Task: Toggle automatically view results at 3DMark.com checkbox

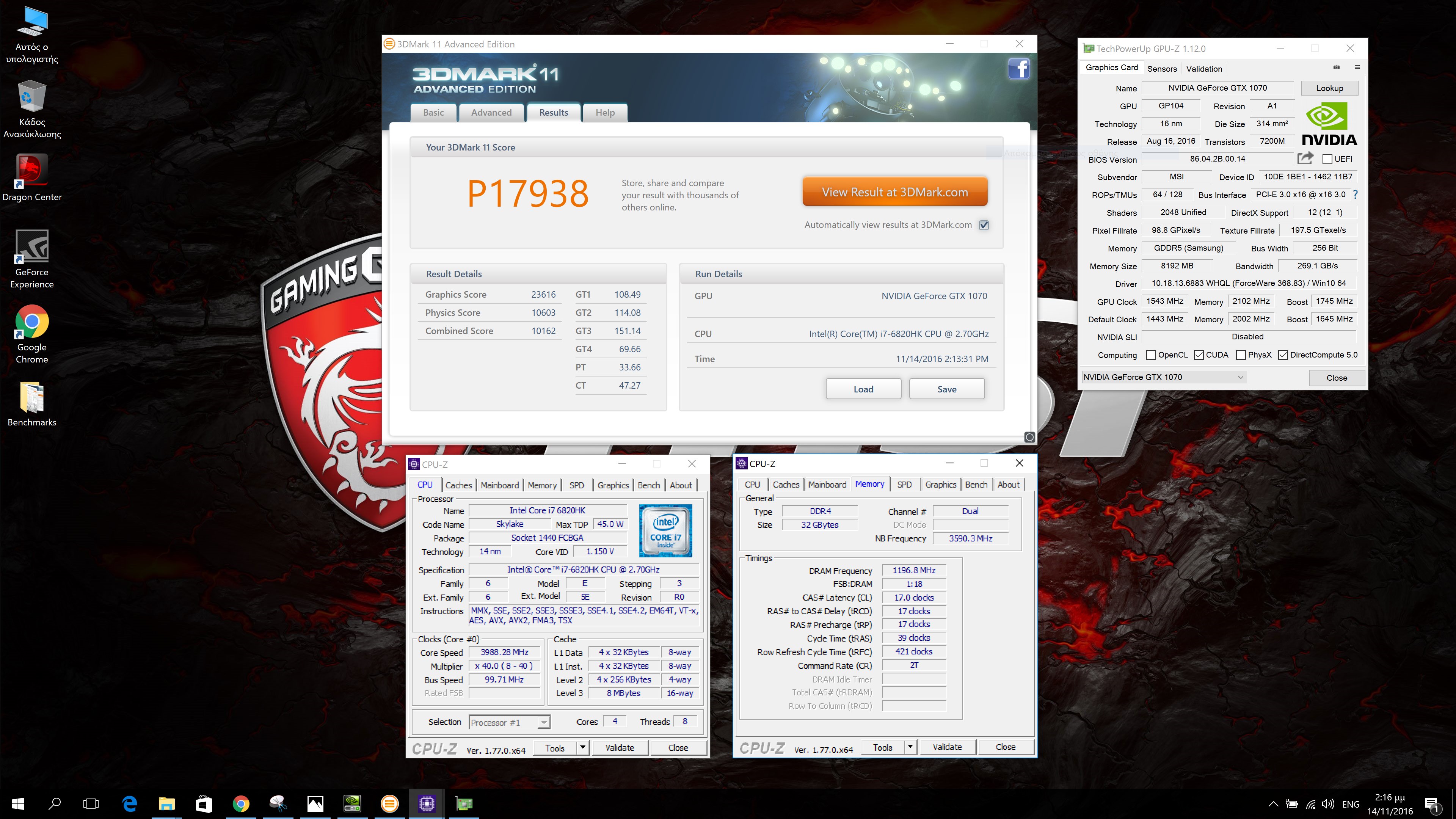Action: 984,225
